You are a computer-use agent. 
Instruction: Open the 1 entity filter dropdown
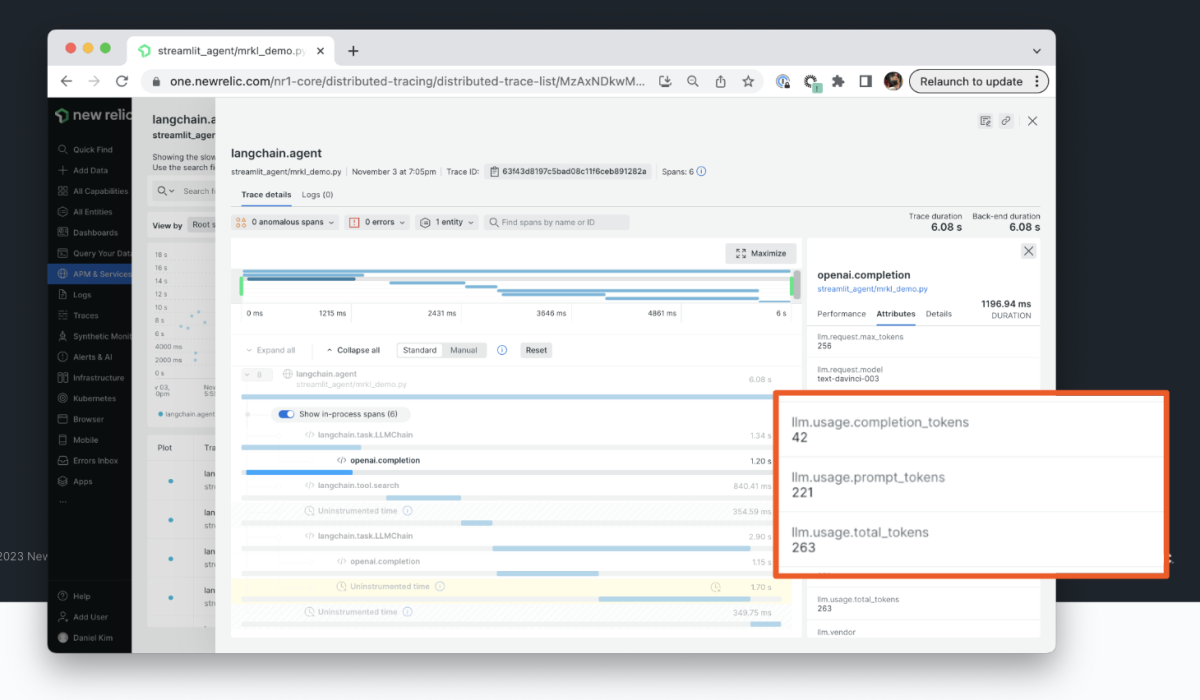pyautogui.click(x=447, y=222)
